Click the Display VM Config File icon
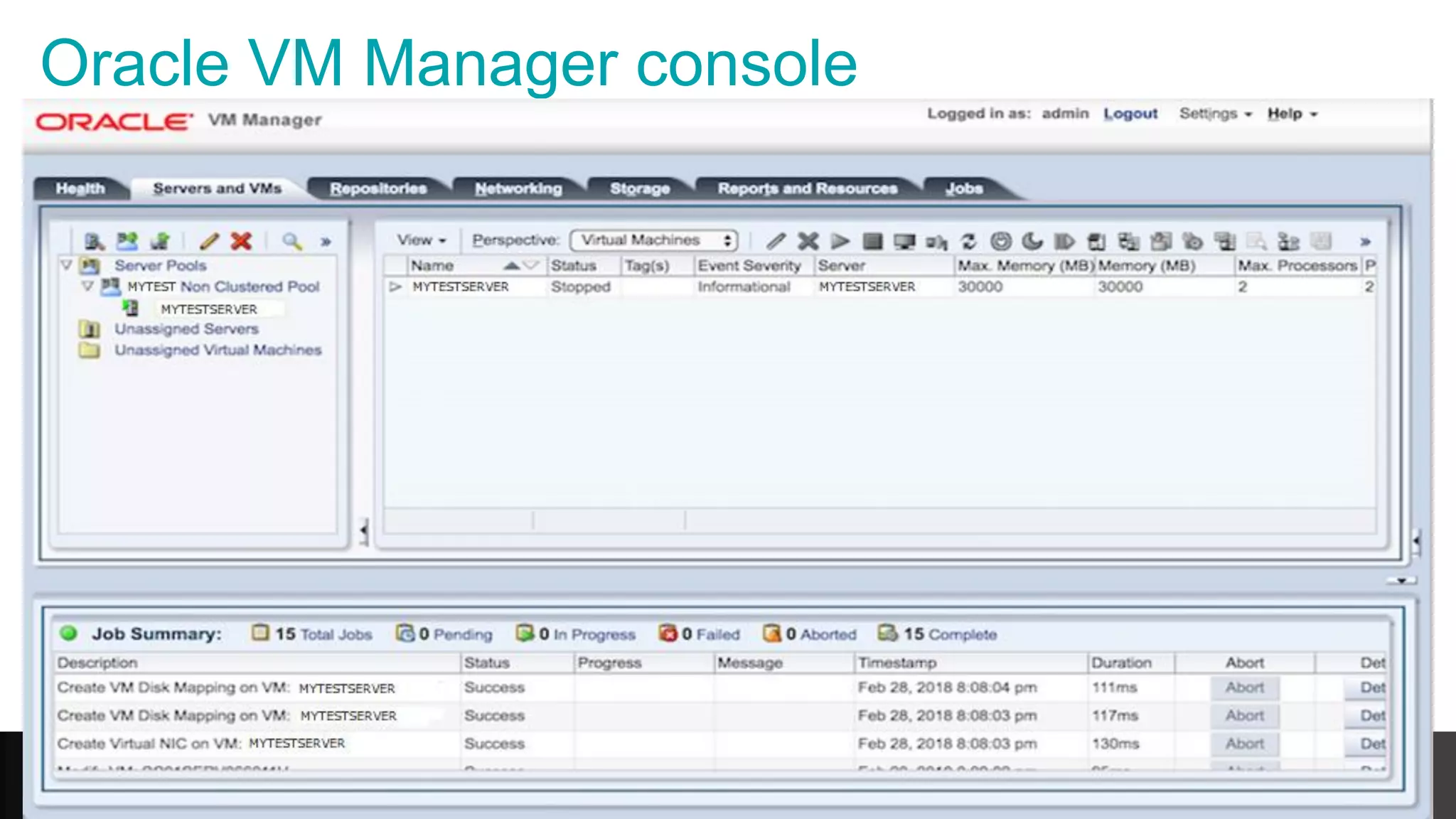 (x=1257, y=241)
